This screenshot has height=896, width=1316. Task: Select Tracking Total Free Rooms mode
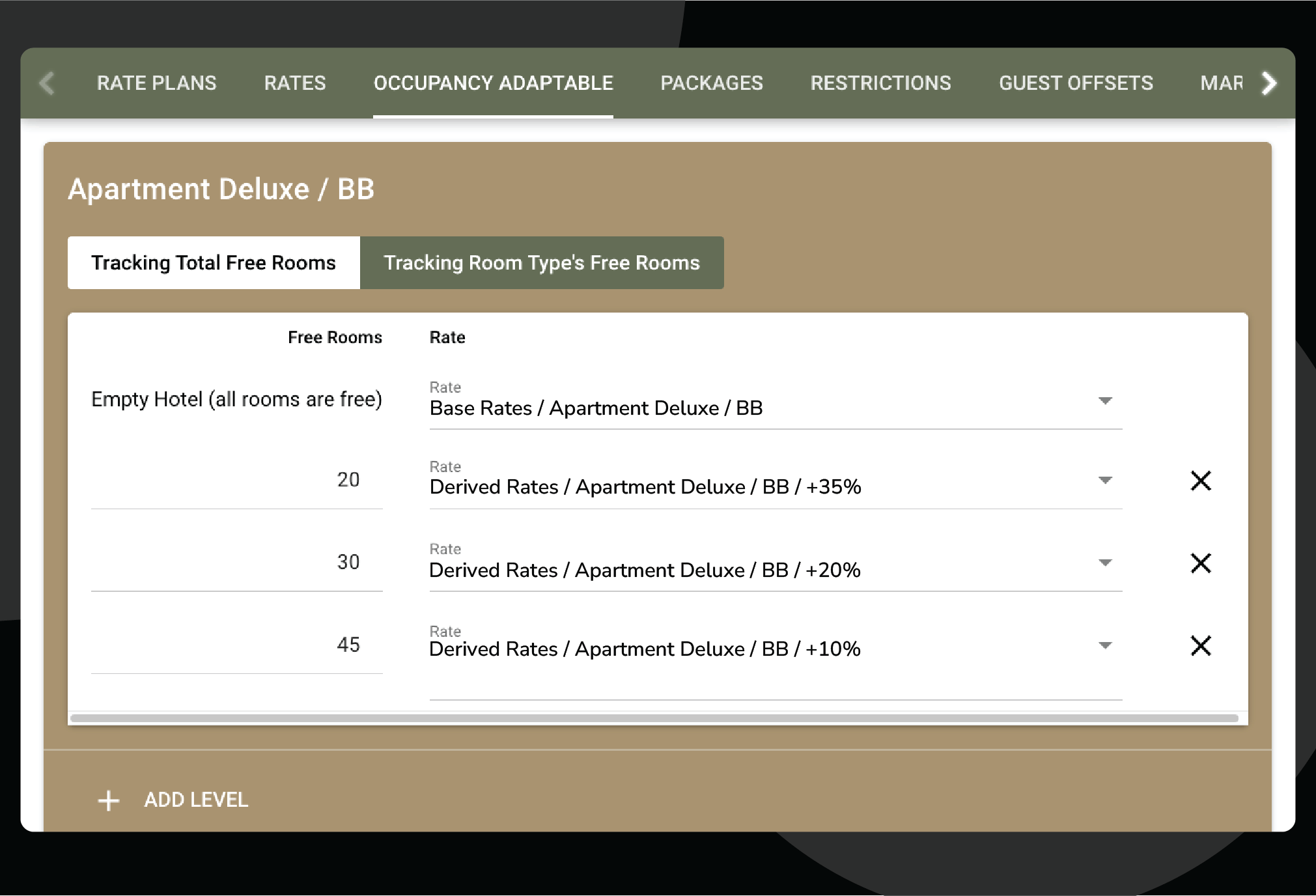(214, 263)
